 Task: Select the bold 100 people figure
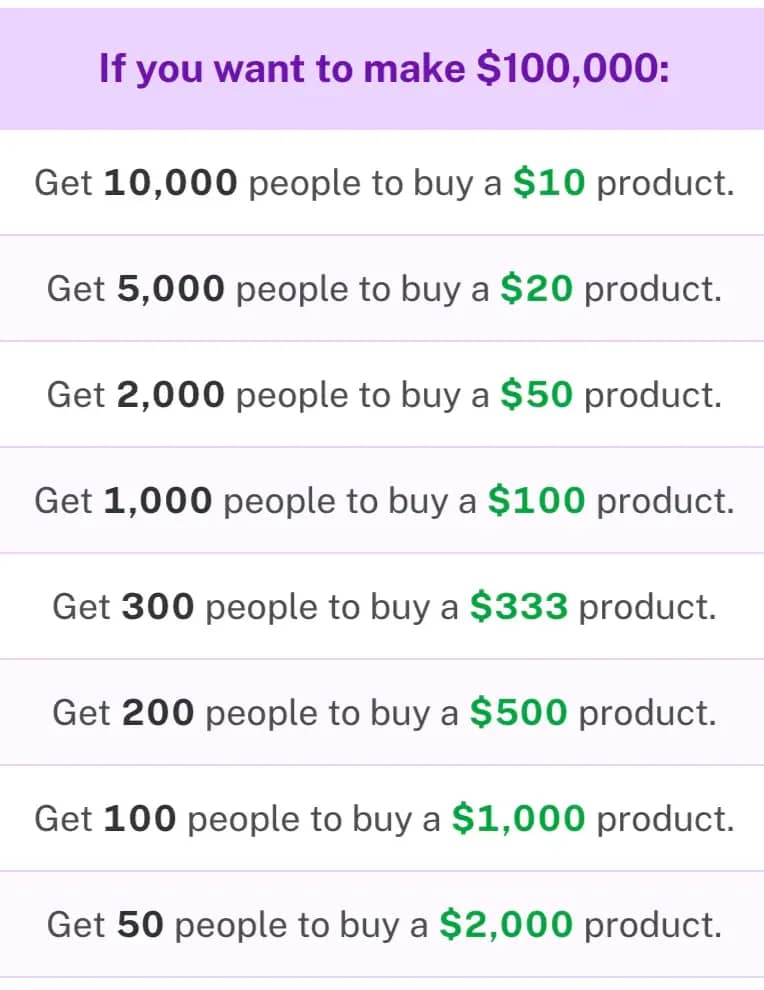[140, 819]
